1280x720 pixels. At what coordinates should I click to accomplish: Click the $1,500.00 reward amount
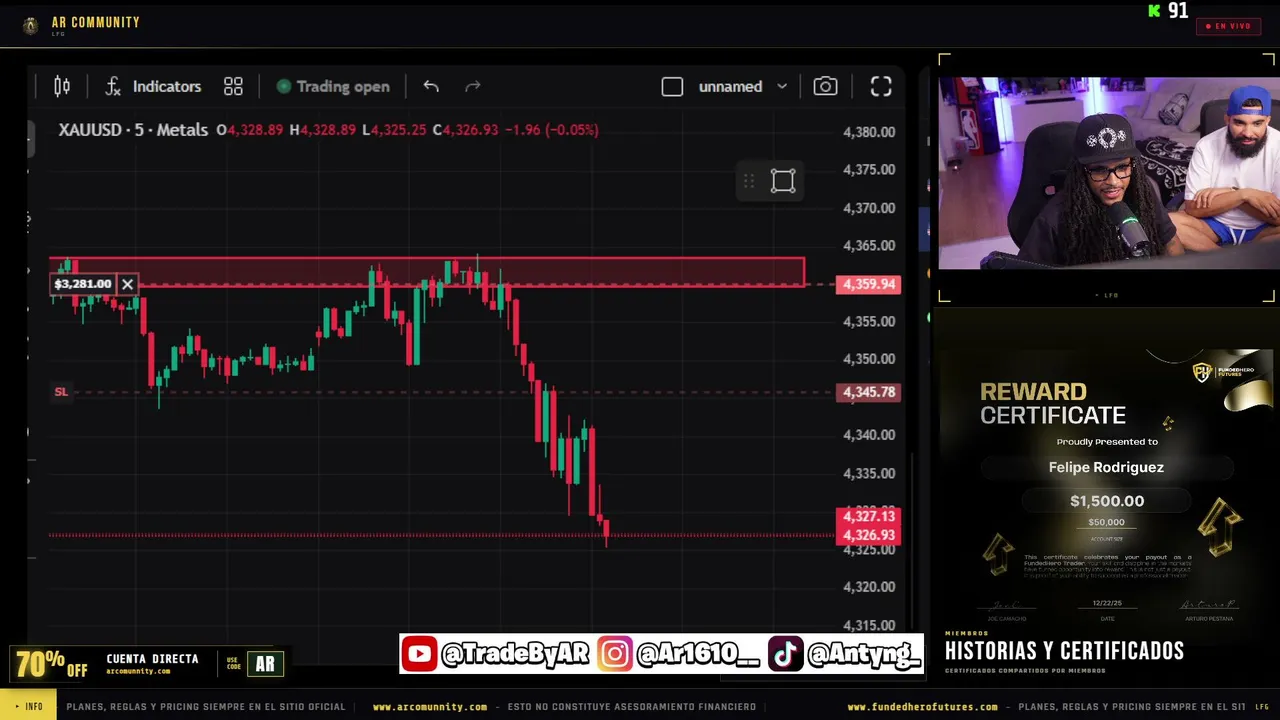pos(1107,501)
